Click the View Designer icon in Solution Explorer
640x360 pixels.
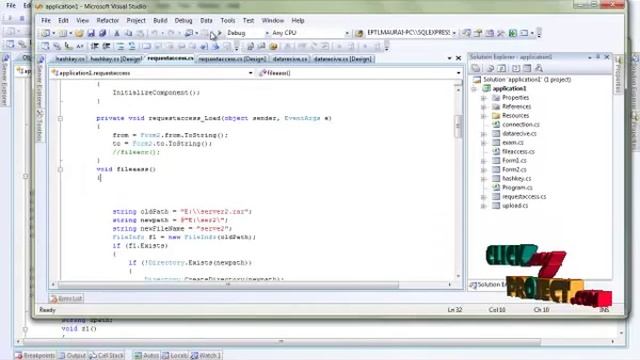(x=527, y=68)
